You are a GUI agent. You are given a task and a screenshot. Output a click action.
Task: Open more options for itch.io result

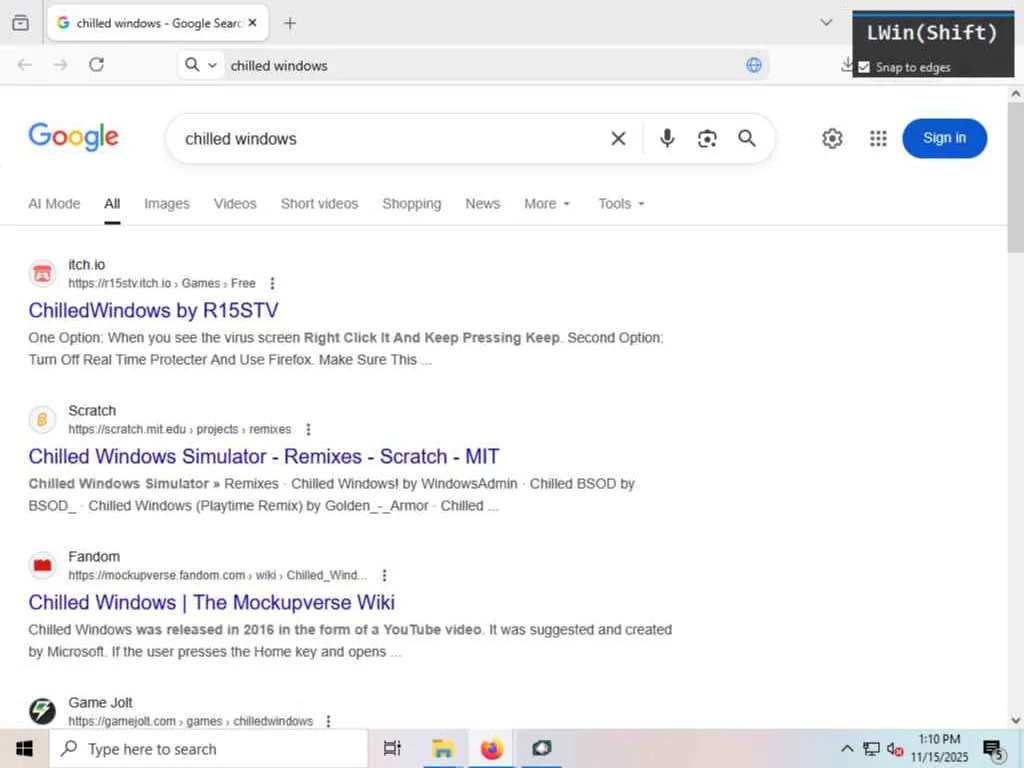click(x=272, y=283)
